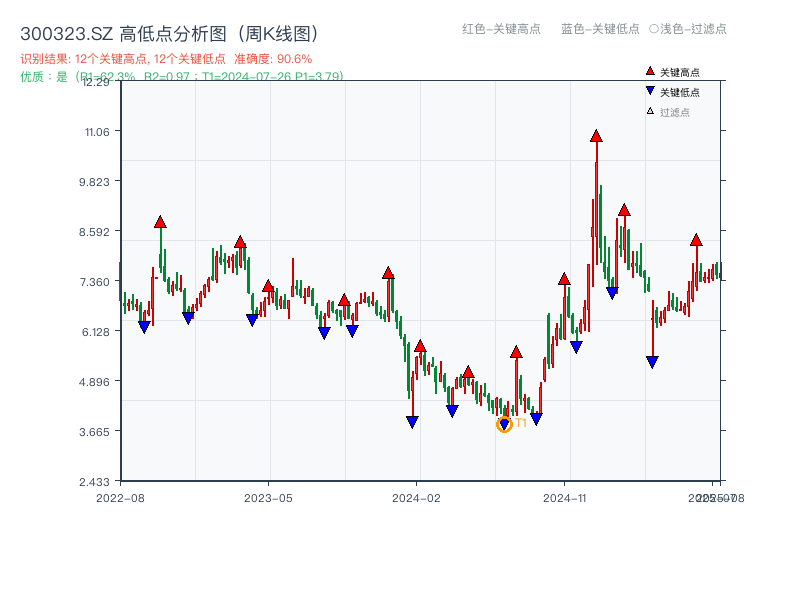Viewport: 800px width, 600px height.
Task: Select the red high marker immediately right of T1
Action: point(516,352)
